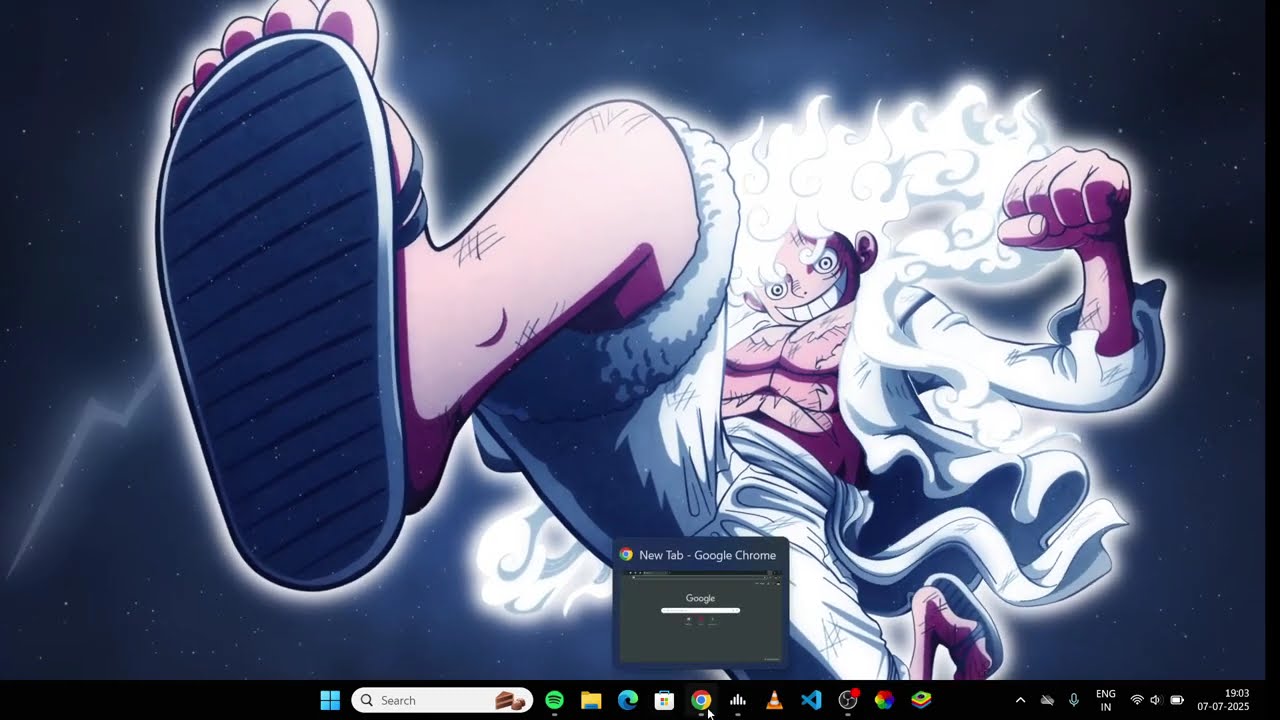Launch Microsoft Edge from the taskbar

pyautogui.click(x=628, y=700)
